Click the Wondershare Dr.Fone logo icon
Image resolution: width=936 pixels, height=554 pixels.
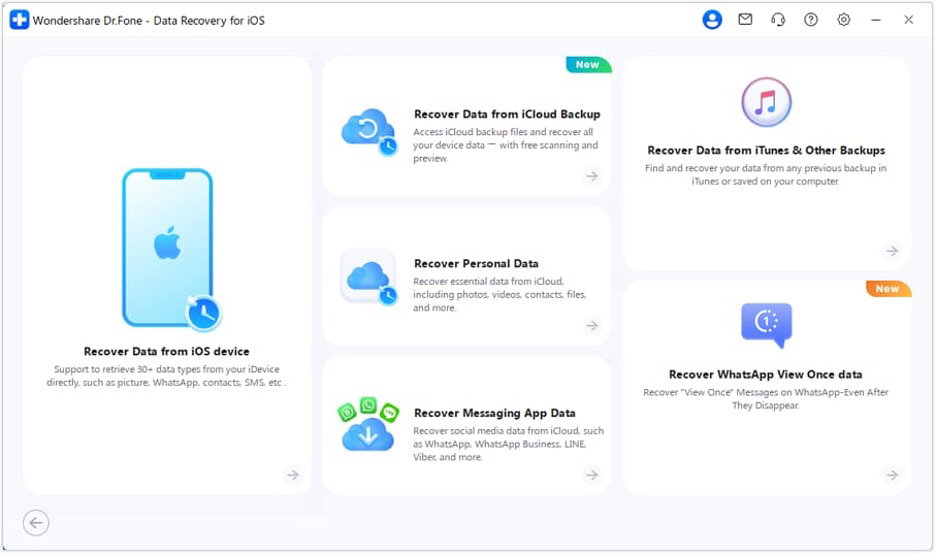tap(19, 20)
